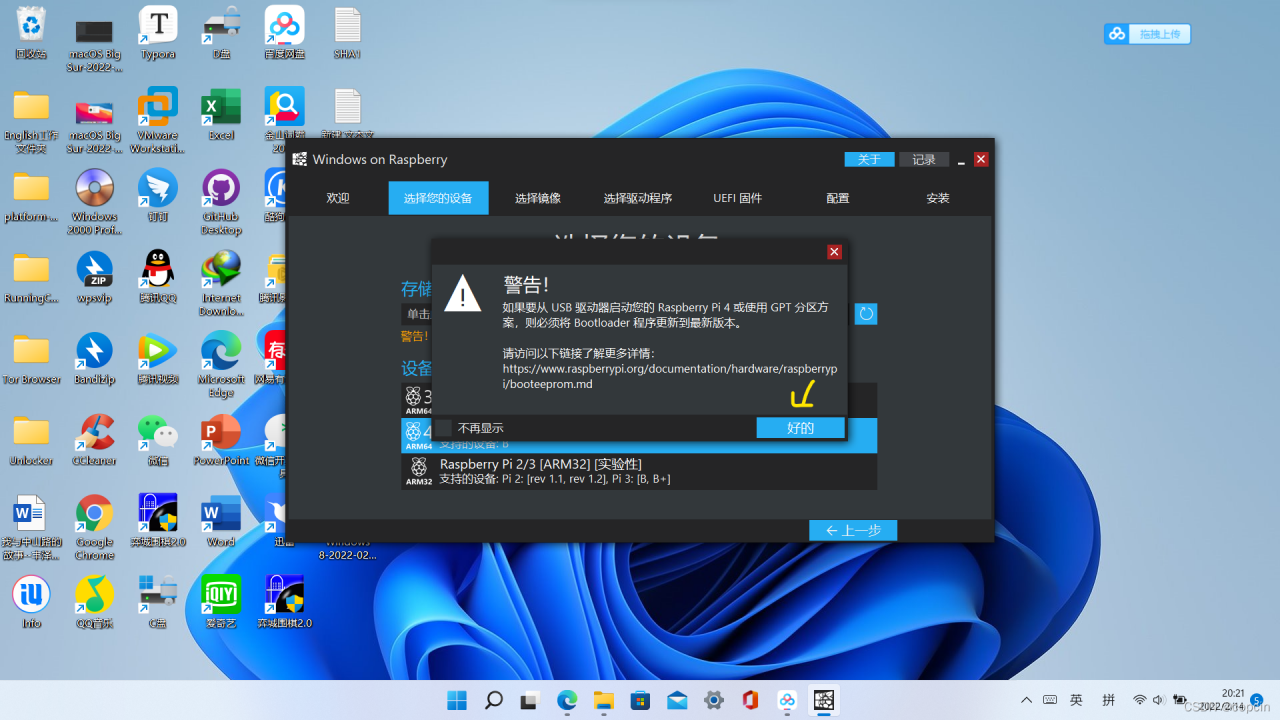
Task: Open the QQ音乐 desktop shortcut
Action: (95, 602)
